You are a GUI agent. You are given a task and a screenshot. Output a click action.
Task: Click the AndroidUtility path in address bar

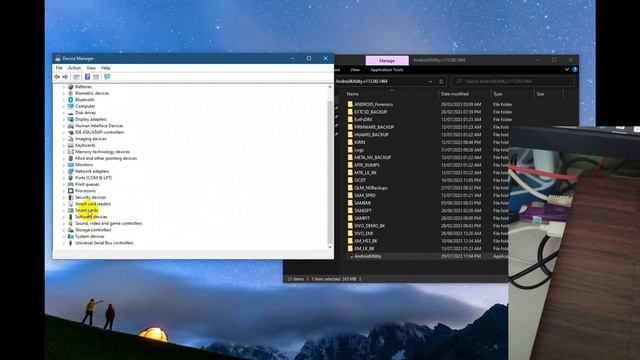[362, 82]
